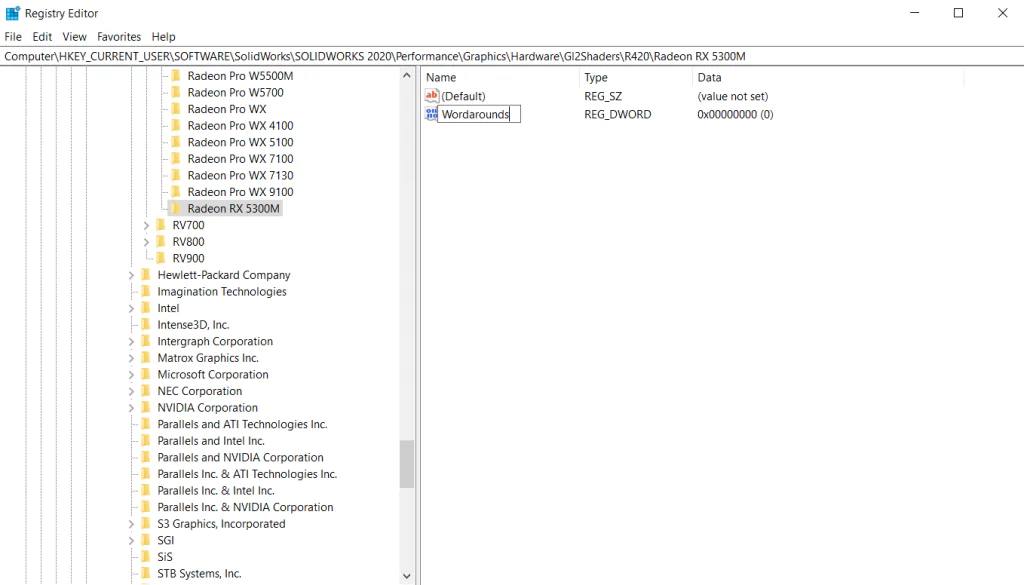Expand the Intel tree node

(x=131, y=308)
